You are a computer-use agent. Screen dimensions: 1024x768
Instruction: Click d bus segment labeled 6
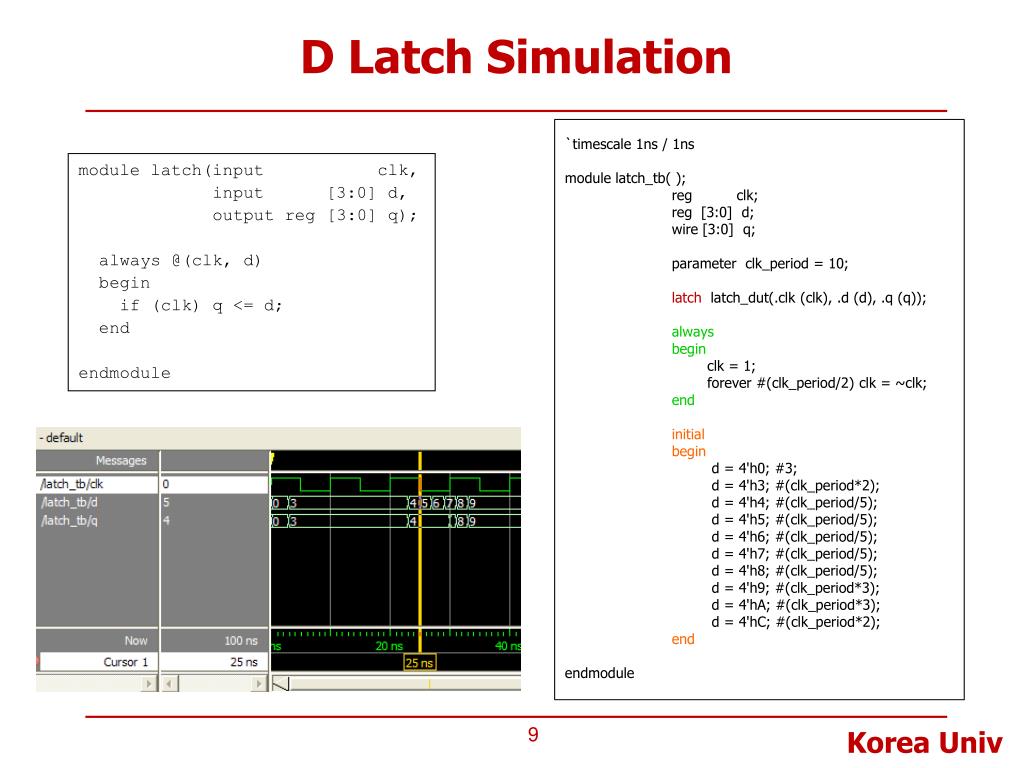pyautogui.click(x=436, y=503)
